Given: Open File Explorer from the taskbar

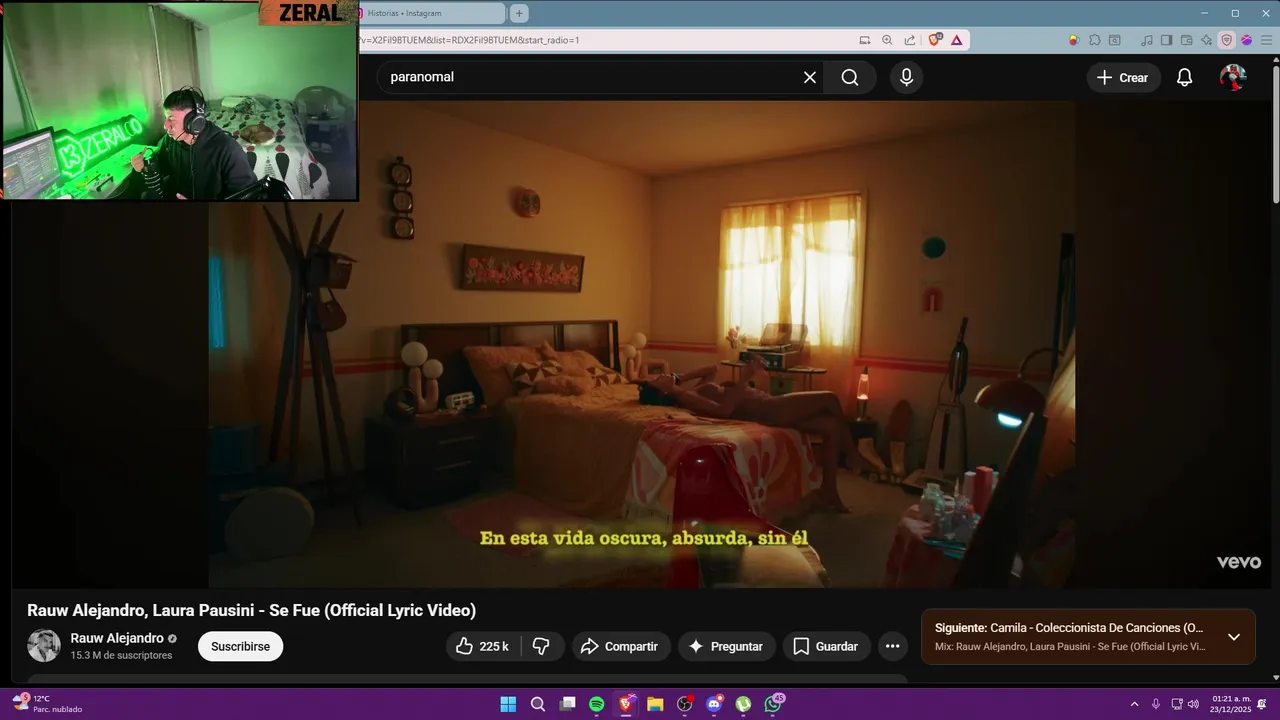Looking at the screenshot, I should [655, 704].
